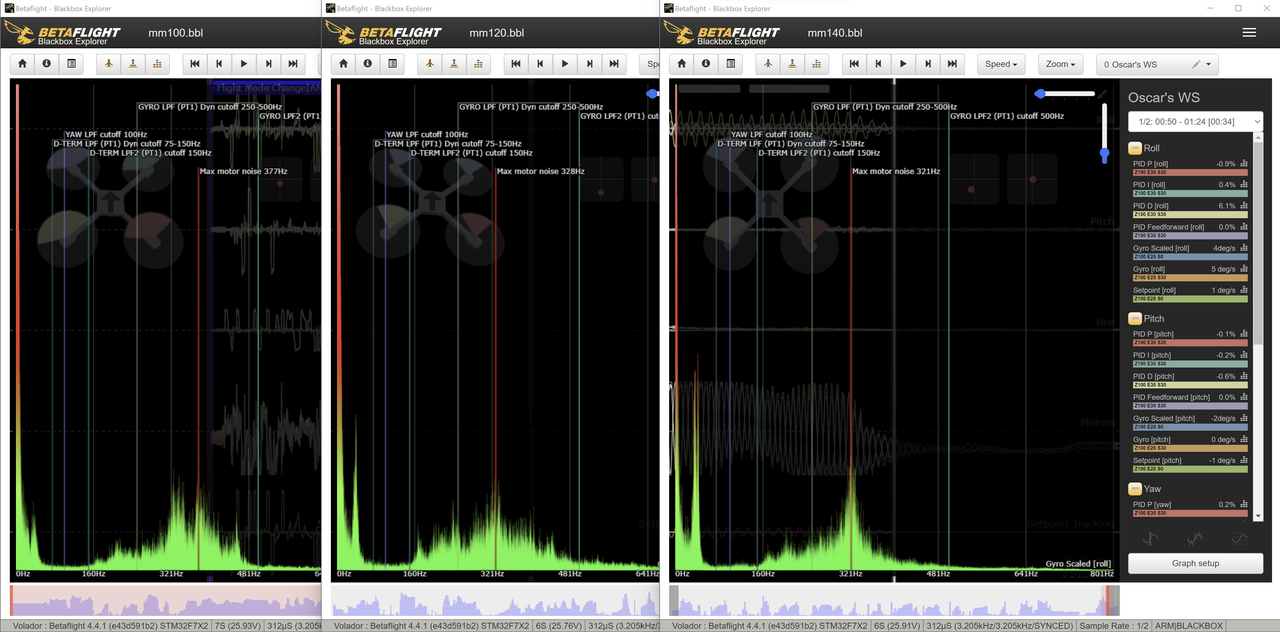
Task: Toggle craft view in mm140.bbl window
Action: click(768, 64)
